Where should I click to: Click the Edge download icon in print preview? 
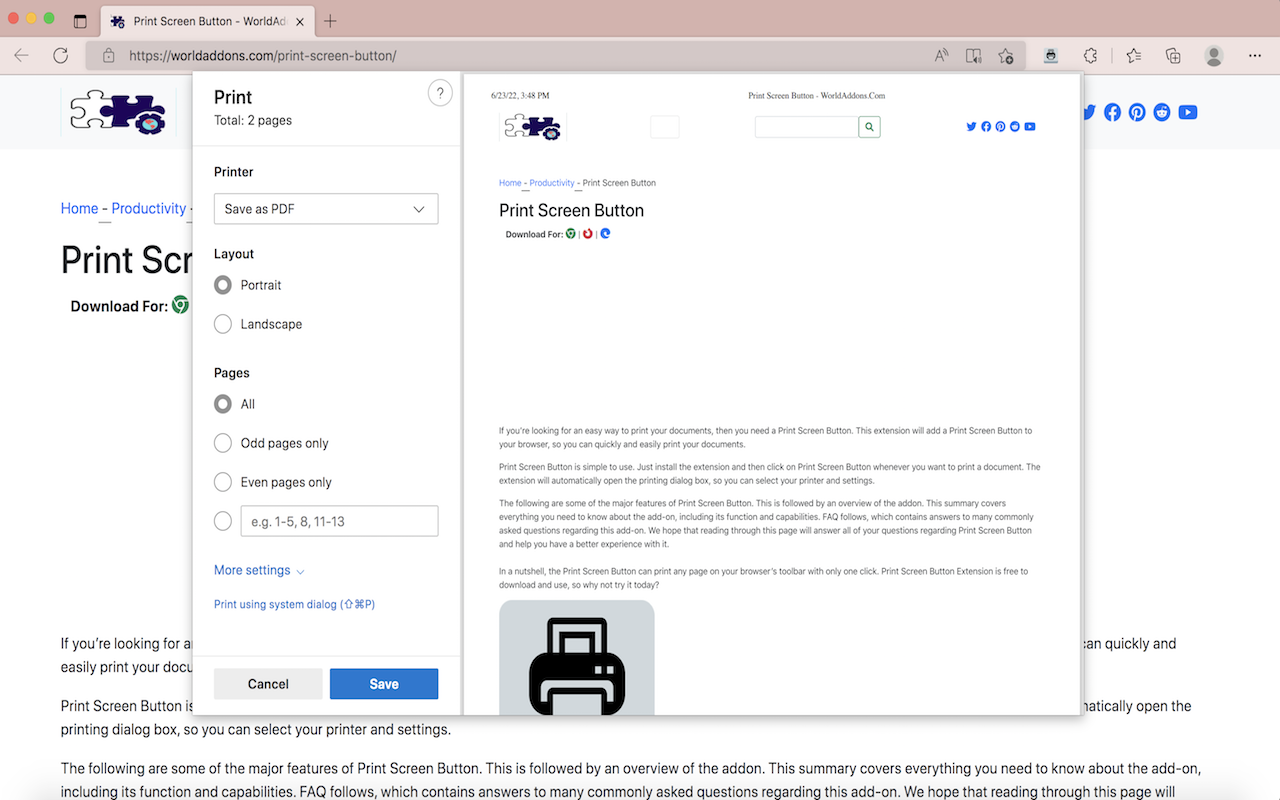605,234
